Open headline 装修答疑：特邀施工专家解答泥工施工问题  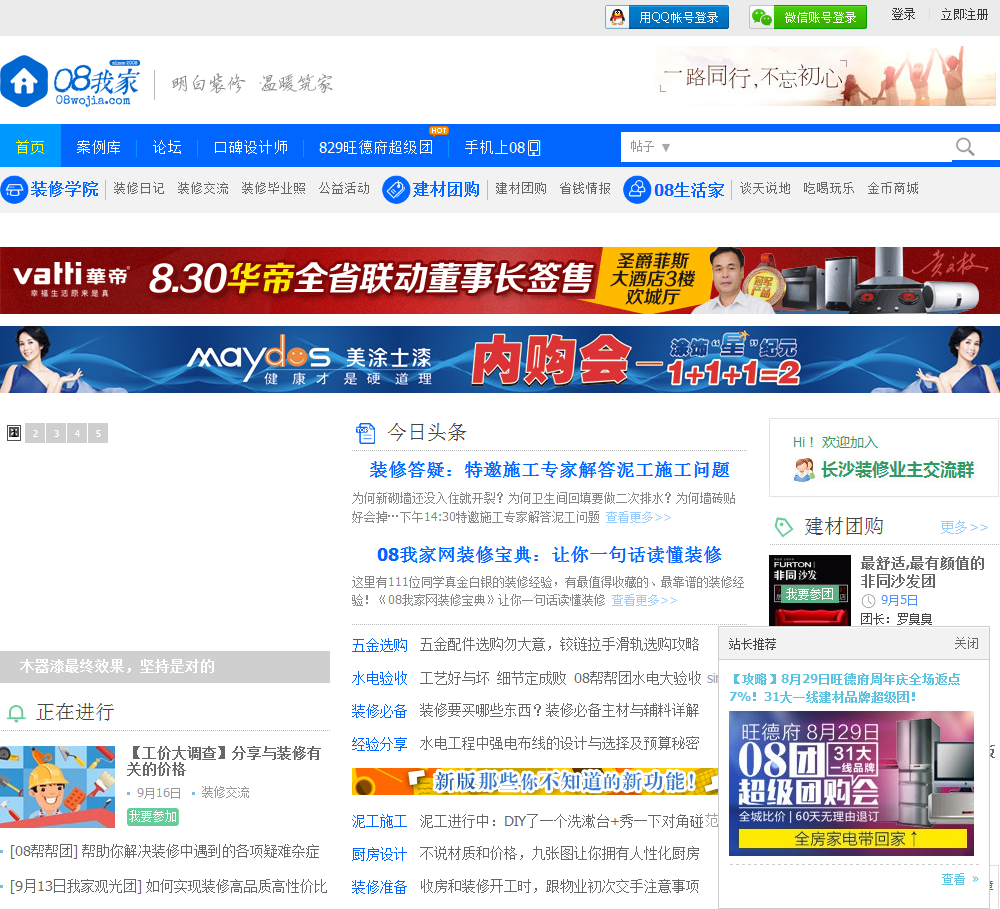[549, 470]
